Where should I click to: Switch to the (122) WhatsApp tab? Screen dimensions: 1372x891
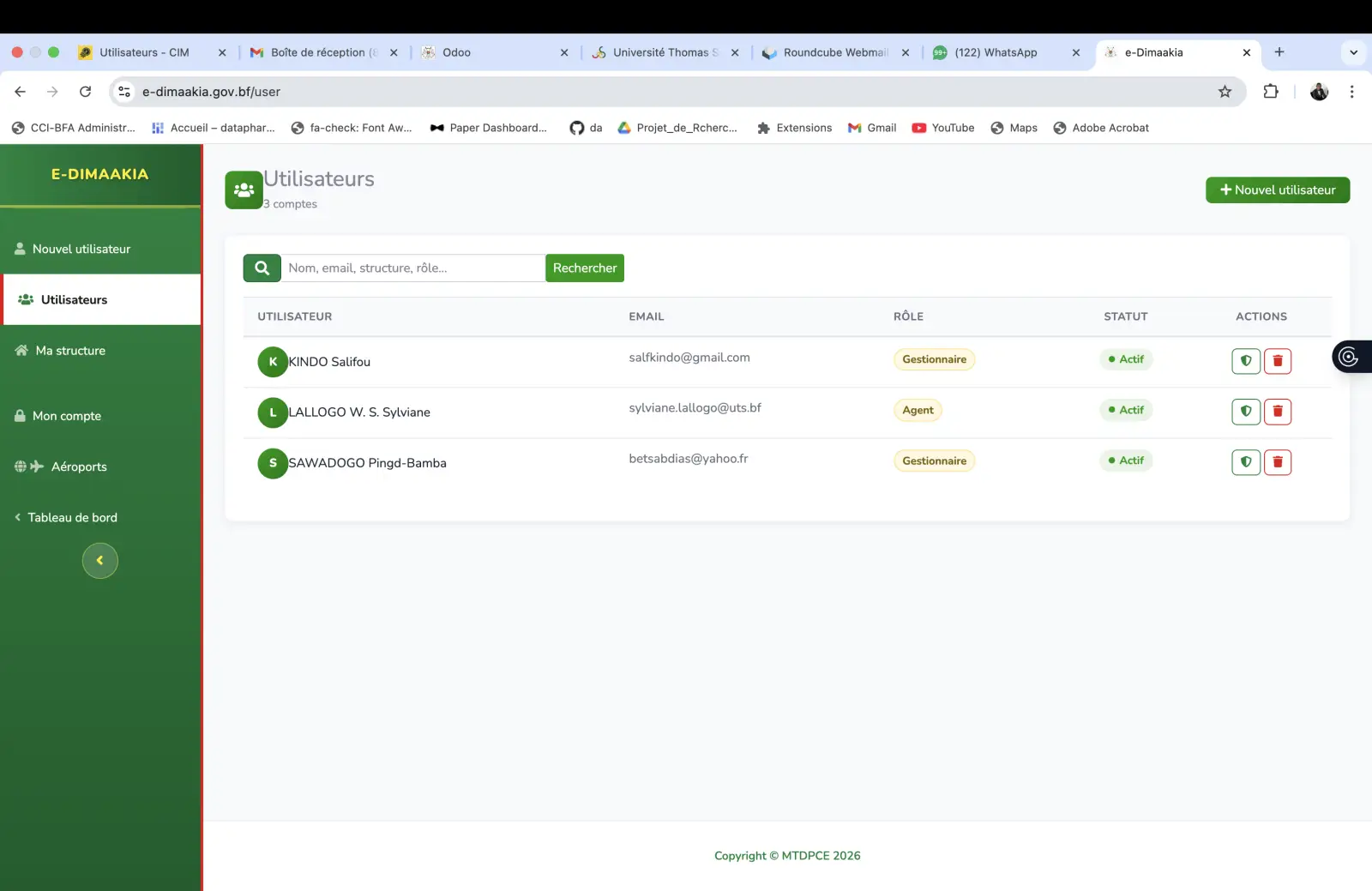coord(1007,52)
